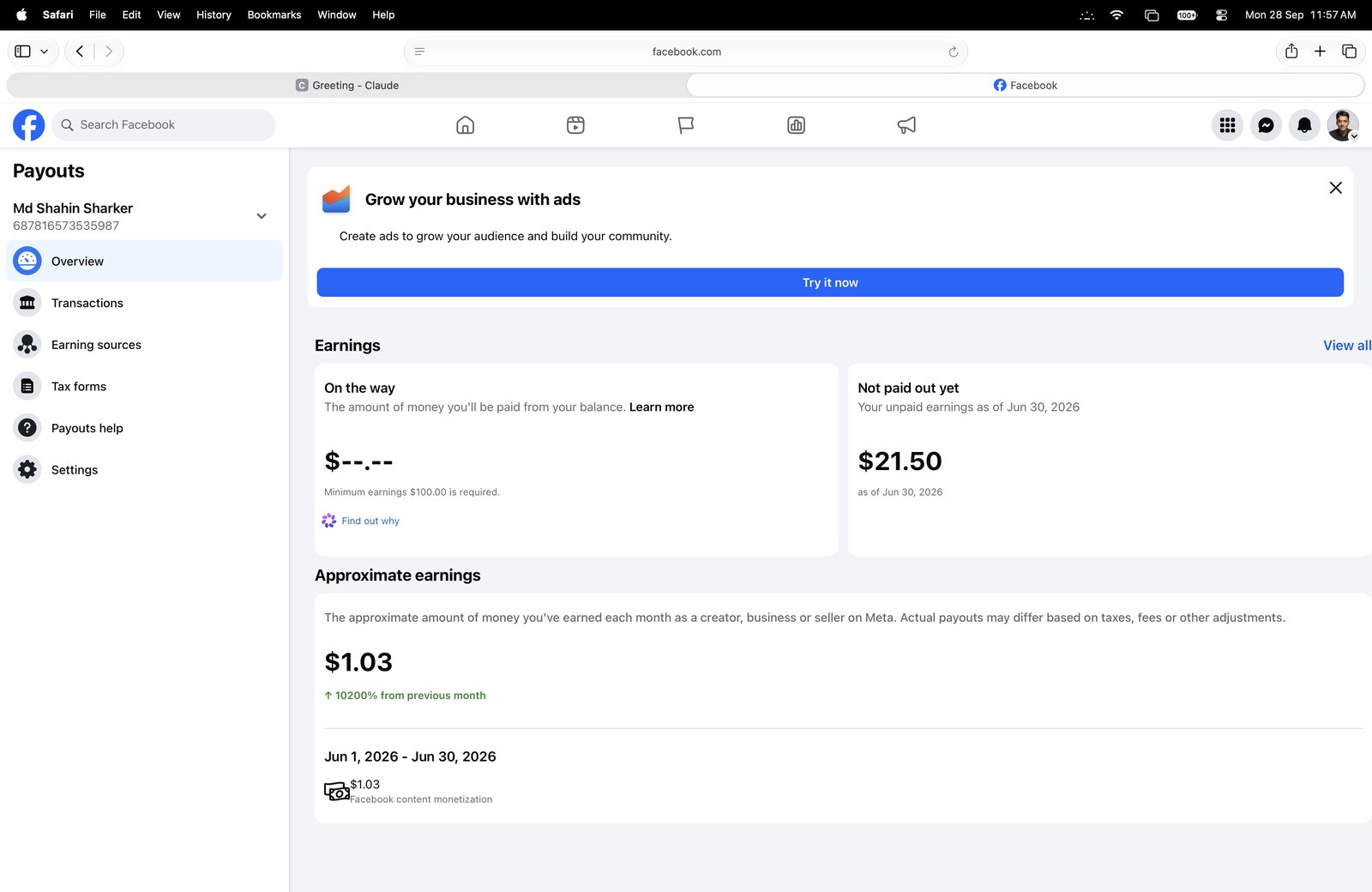Open the Window menu

(337, 15)
